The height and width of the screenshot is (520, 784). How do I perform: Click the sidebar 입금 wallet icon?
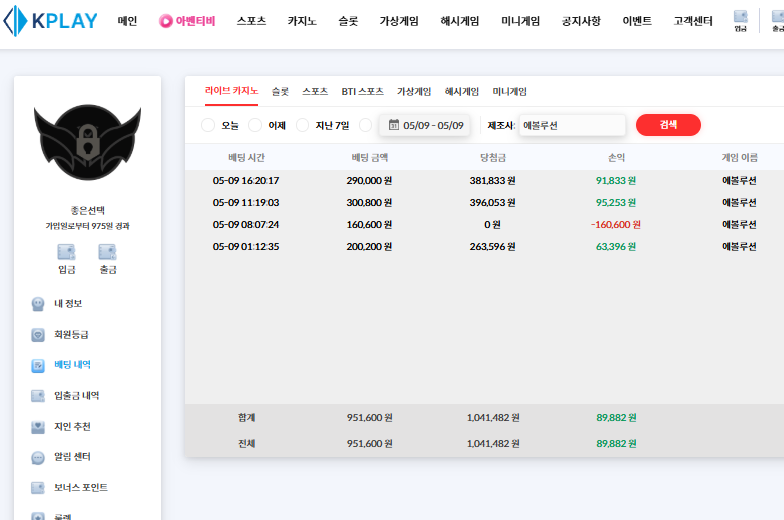[66, 252]
